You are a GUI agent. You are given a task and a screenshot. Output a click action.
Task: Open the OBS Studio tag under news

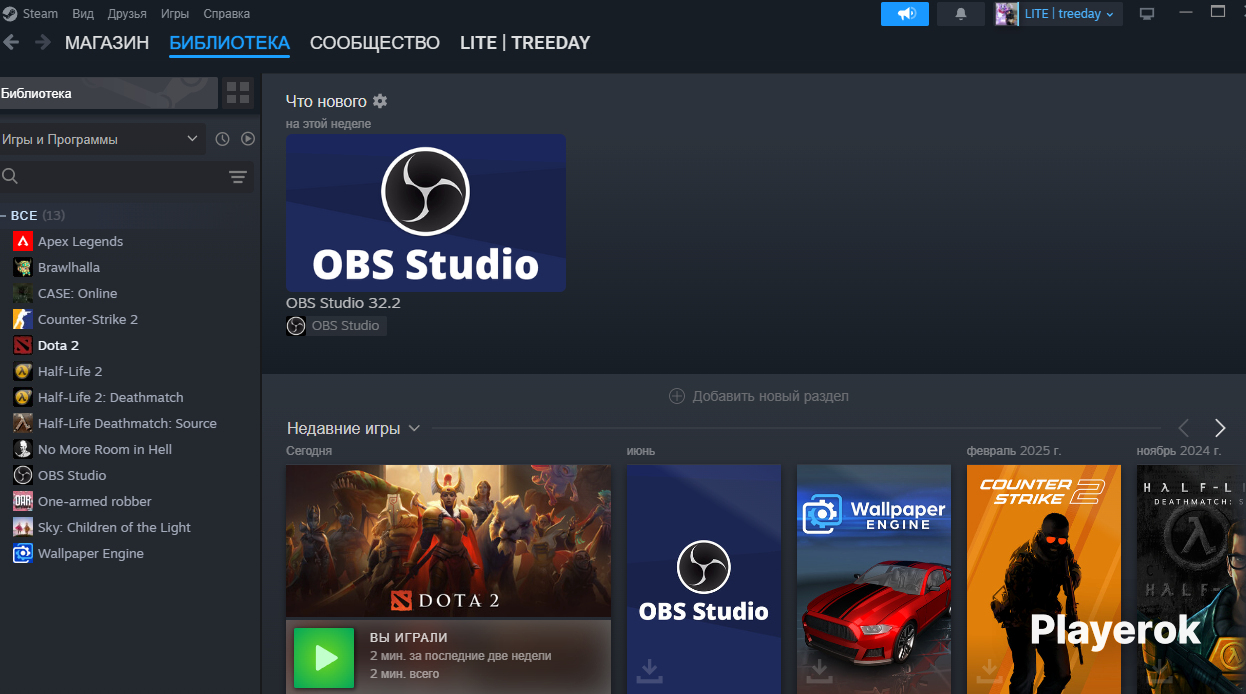click(x=336, y=326)
